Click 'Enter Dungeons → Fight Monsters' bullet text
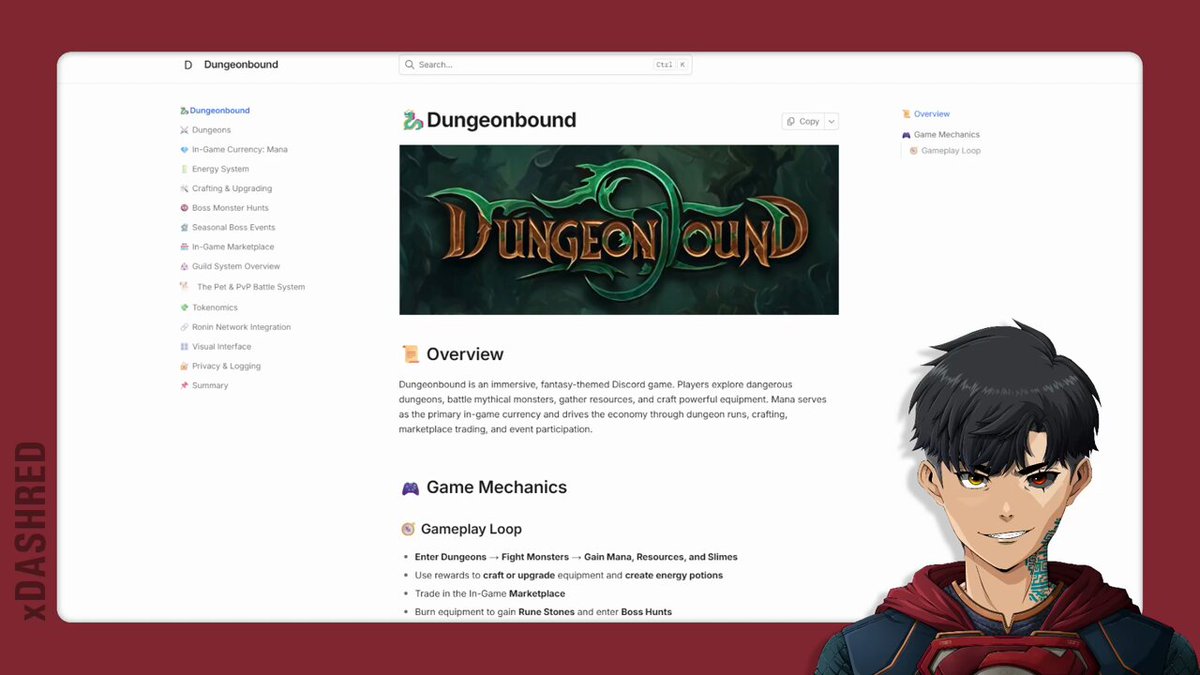This screenshot has height=675, width=1200. point(576,557)
